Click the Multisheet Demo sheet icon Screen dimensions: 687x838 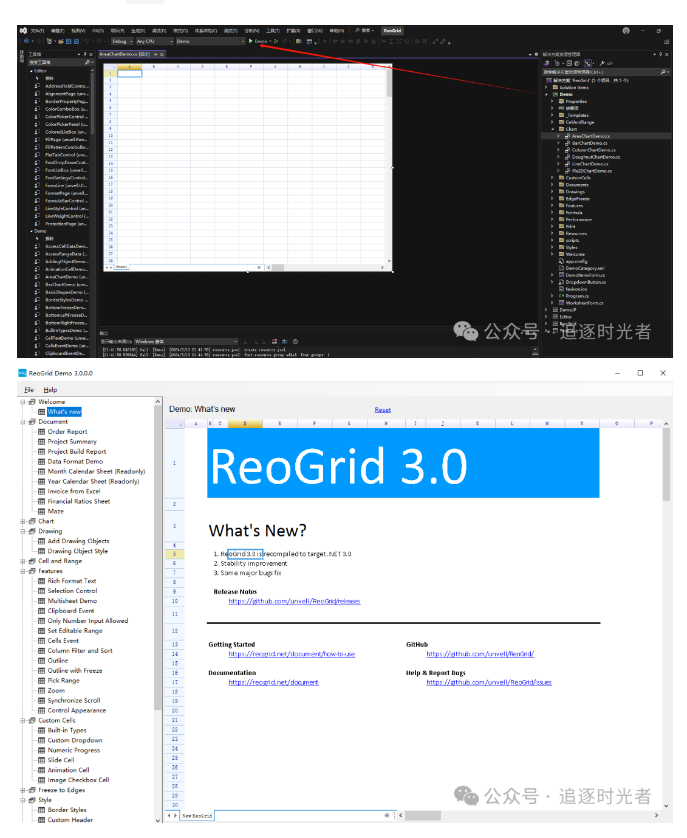tap(42, 601)
